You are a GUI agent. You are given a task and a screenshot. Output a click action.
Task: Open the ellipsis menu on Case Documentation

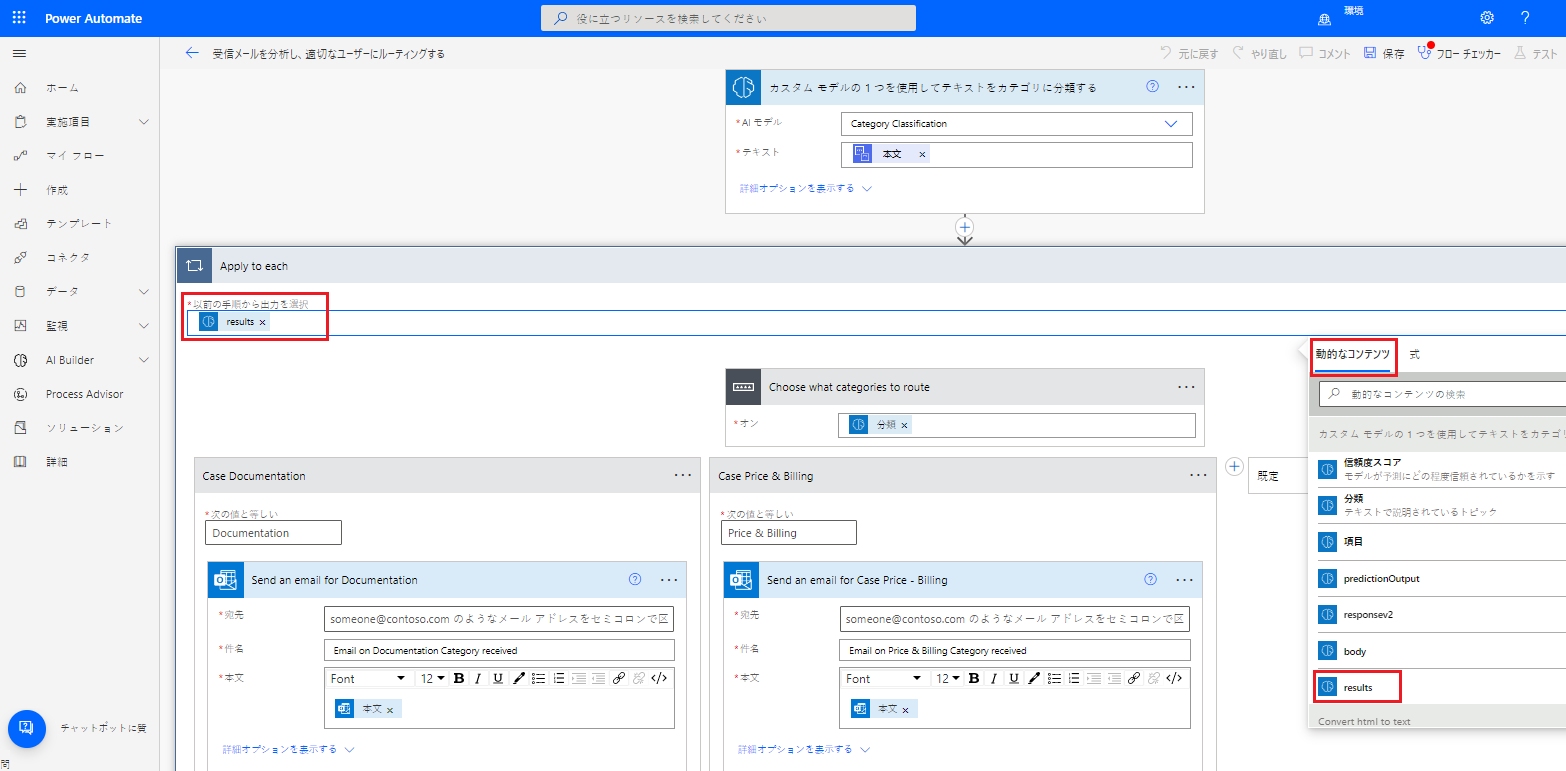tap(683, 476)
